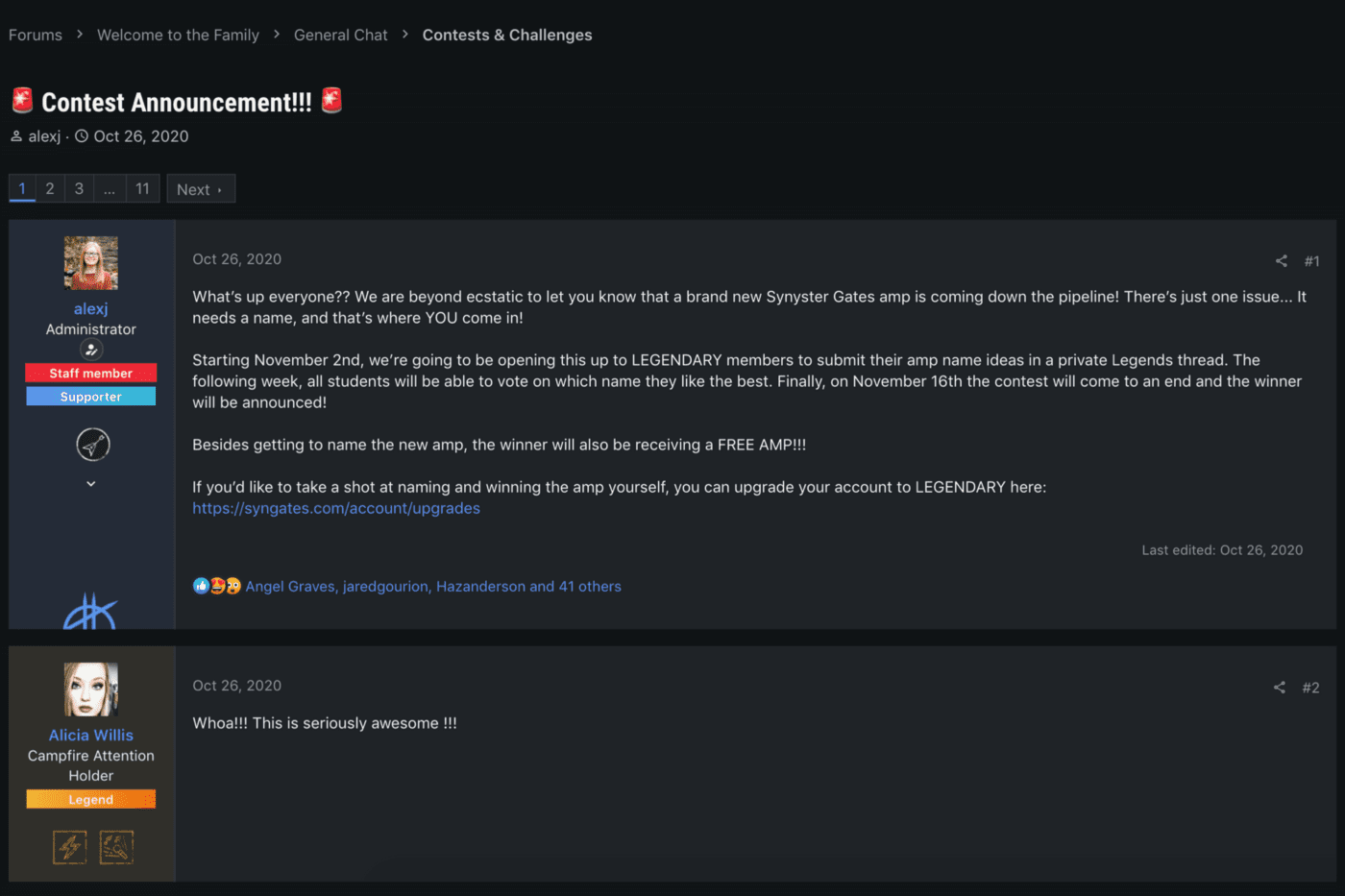1345x896 pixels.
Task: Click the guitar badge icon under alexj
Action: [x=93, y=445]
